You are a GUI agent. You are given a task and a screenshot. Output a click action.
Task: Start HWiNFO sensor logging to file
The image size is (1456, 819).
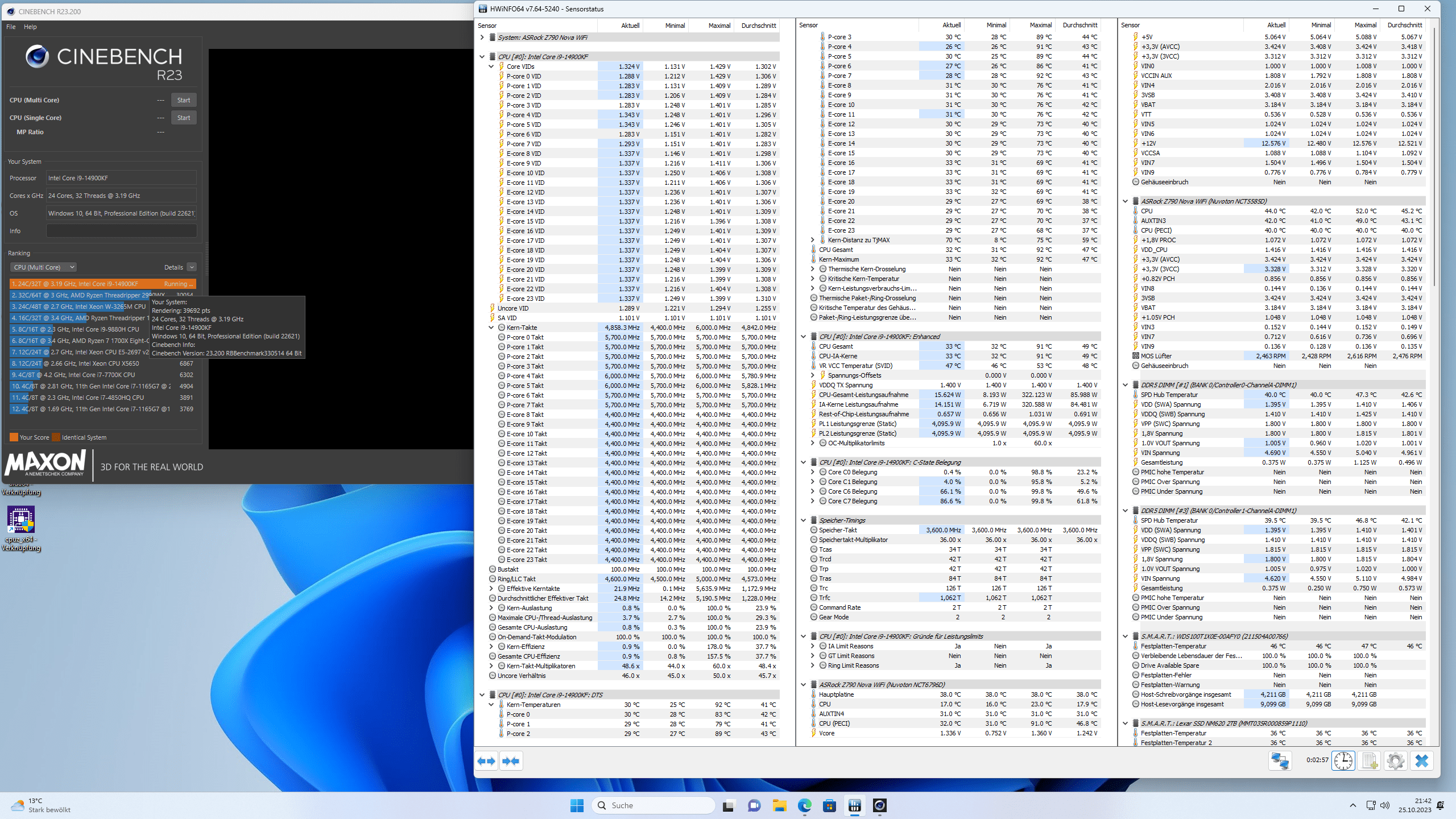pyautogui.click(x=1370, y=761)
